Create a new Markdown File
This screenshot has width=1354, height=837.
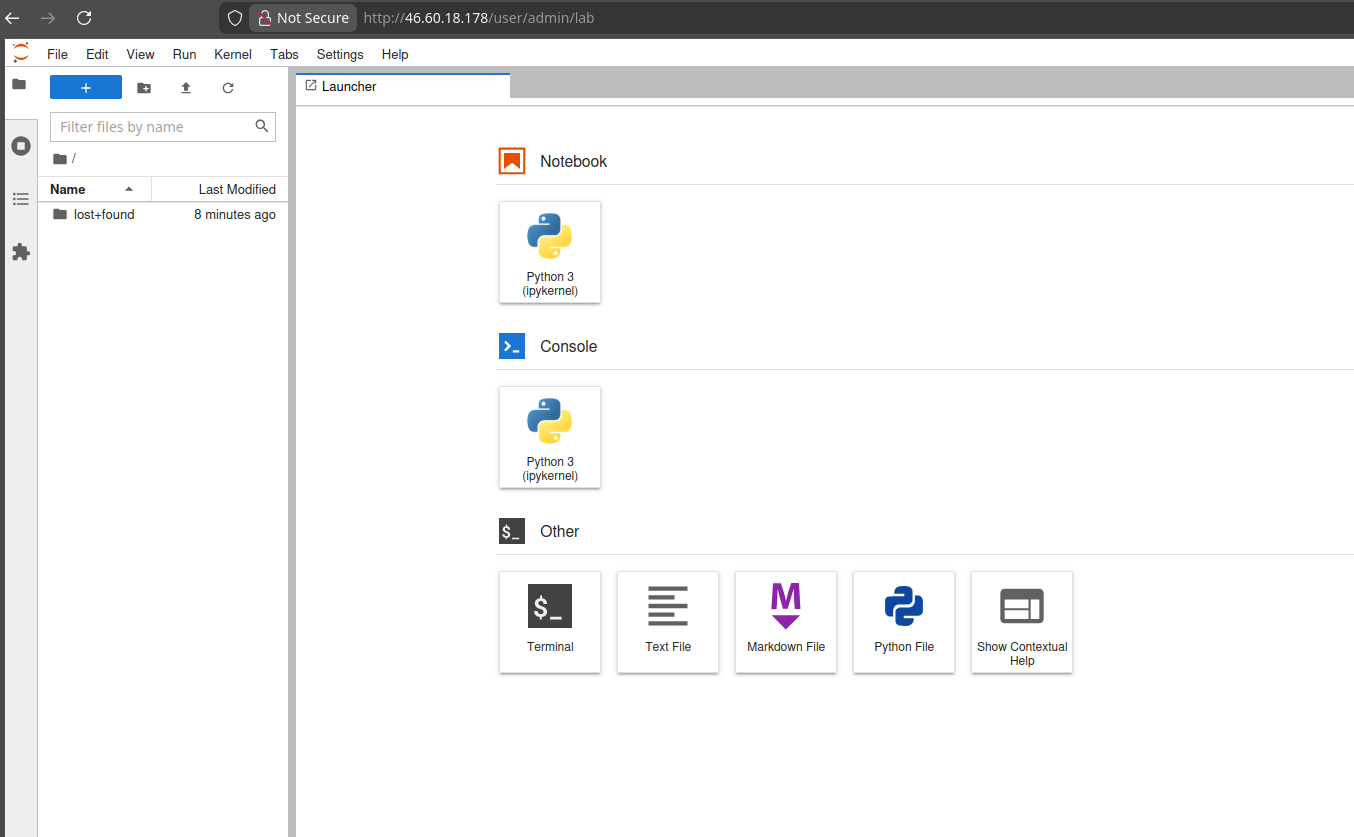point(786,621)
